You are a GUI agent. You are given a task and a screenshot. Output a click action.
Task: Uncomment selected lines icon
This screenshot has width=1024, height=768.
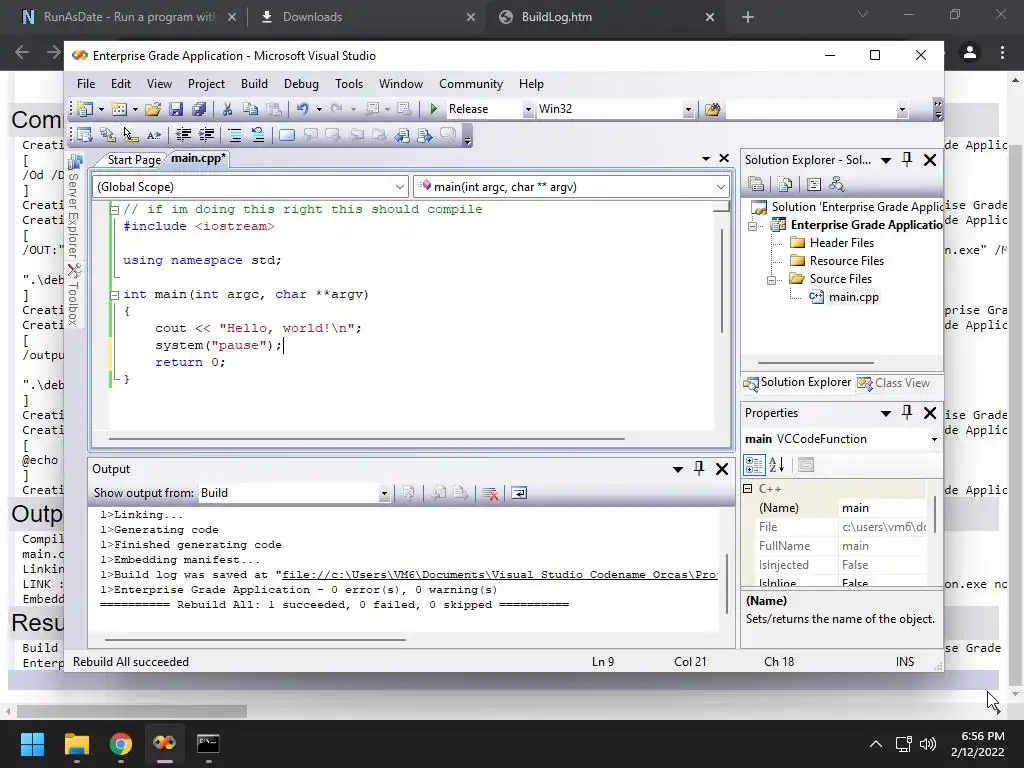pos(258,135)
